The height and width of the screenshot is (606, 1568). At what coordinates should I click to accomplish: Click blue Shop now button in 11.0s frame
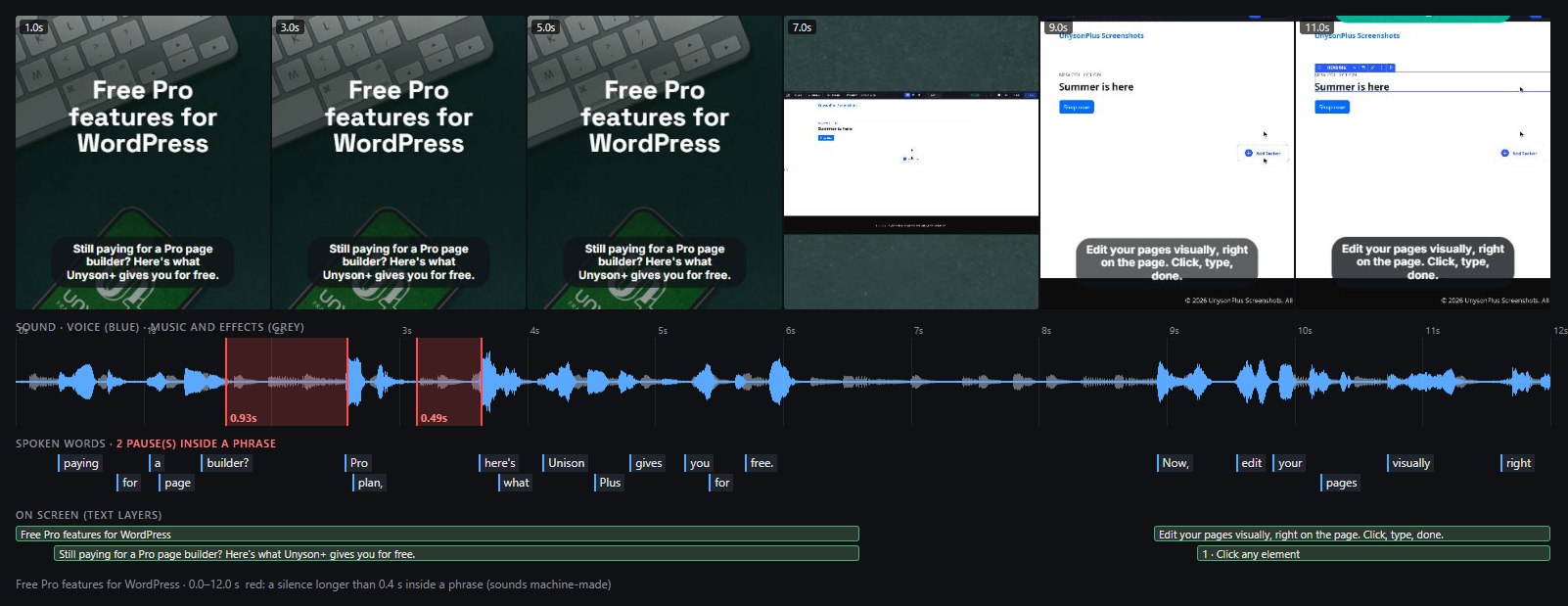1332,107
